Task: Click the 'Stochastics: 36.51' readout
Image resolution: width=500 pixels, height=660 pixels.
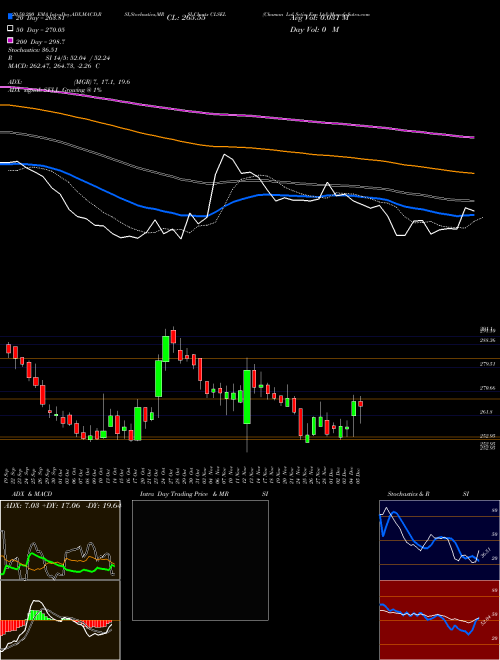Action: 33,50
